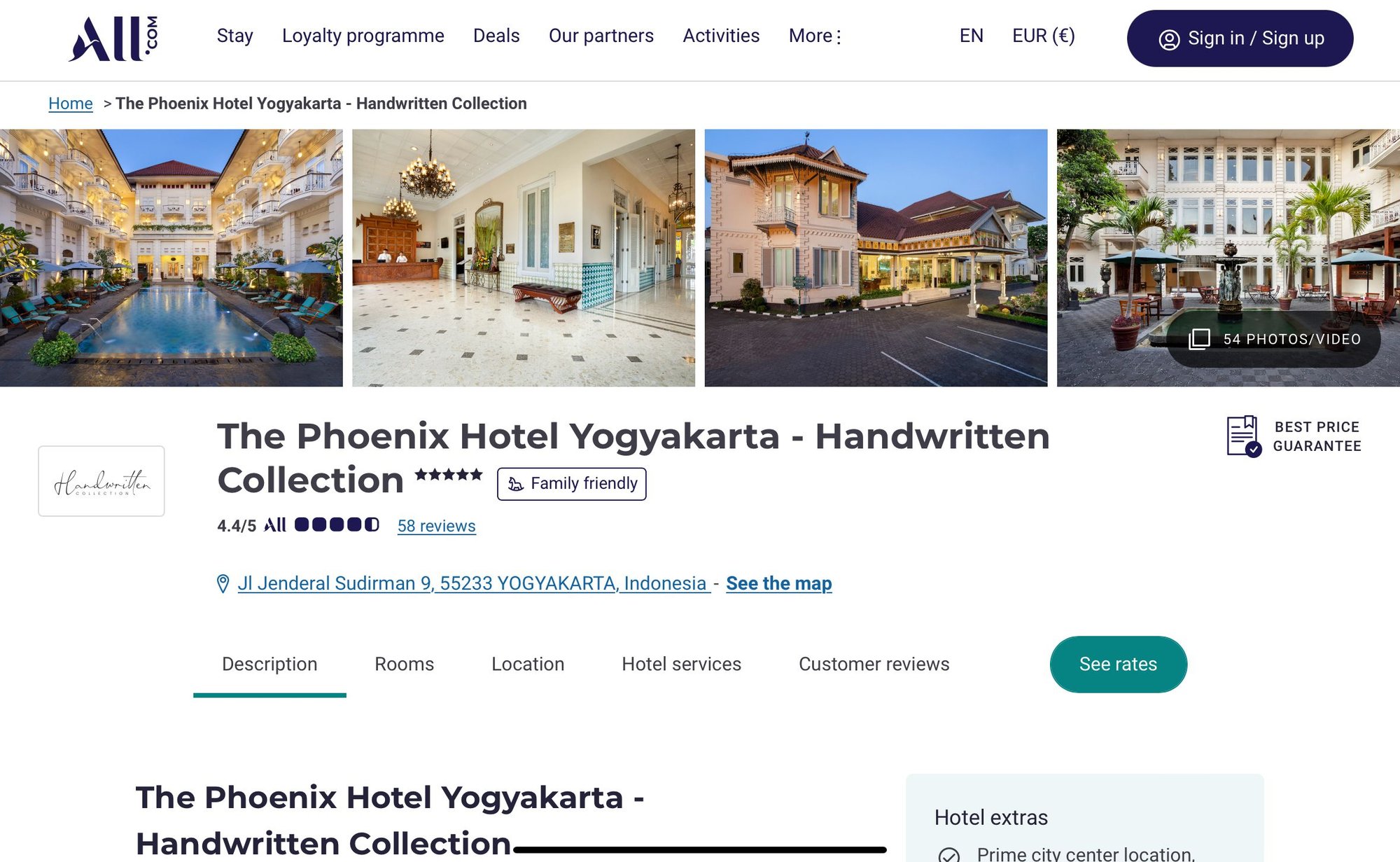Open the photo gallery stack icon
The width and height of the screenshot is (1400, 862).
[1199, 339]
